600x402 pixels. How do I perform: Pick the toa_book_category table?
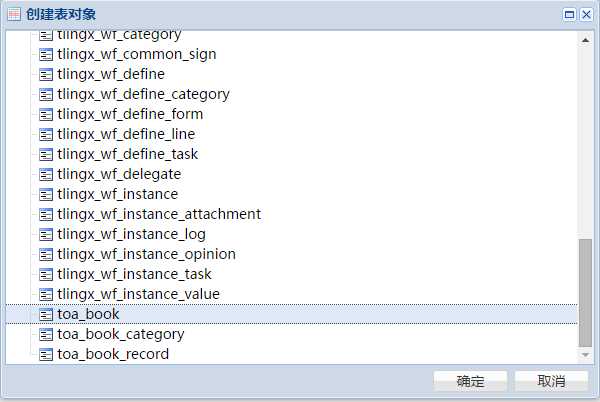pyautogui.click(x=121, y=334)
